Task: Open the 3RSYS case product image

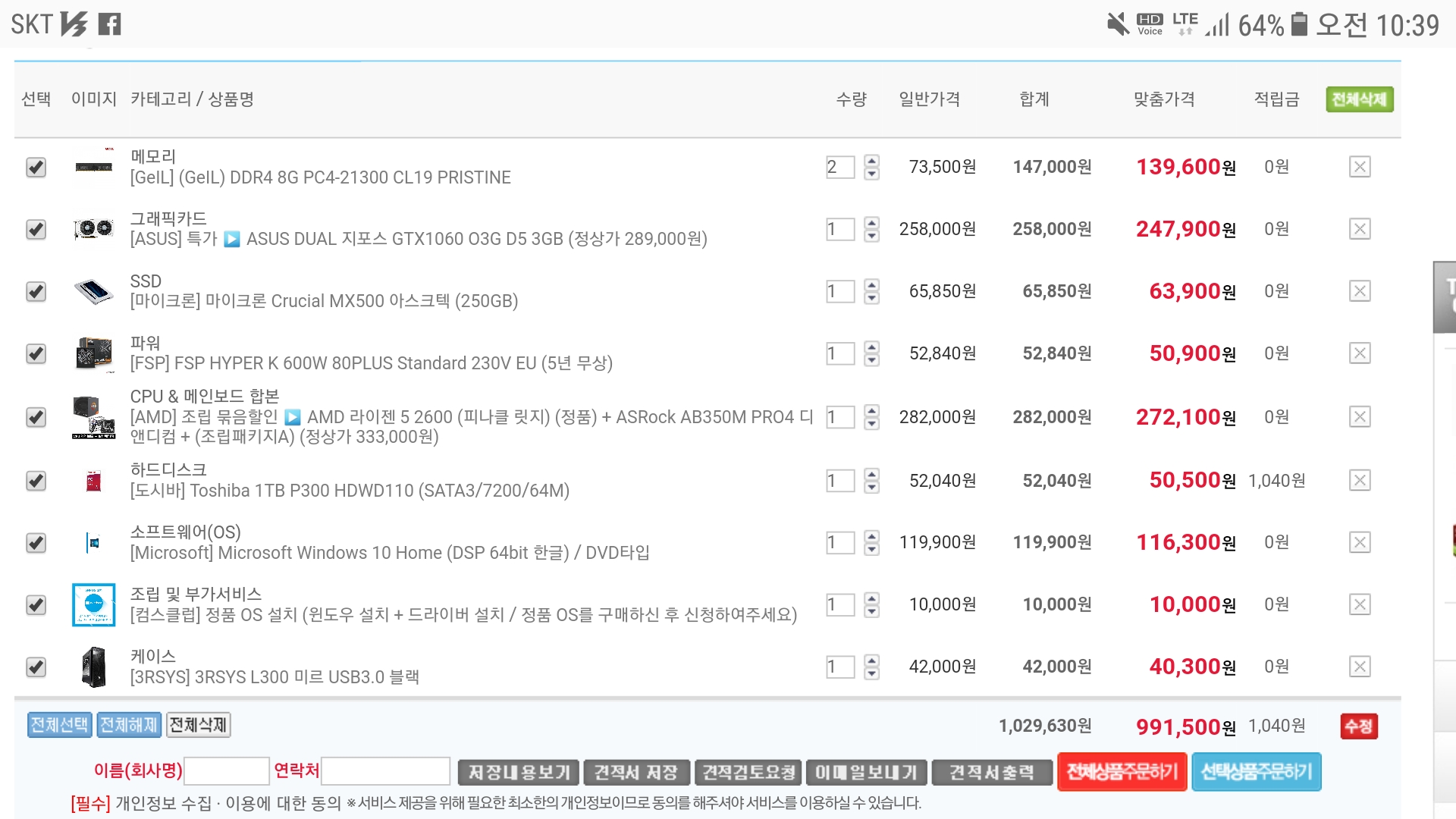Action: pyautogui.click(x=94, y=667)
